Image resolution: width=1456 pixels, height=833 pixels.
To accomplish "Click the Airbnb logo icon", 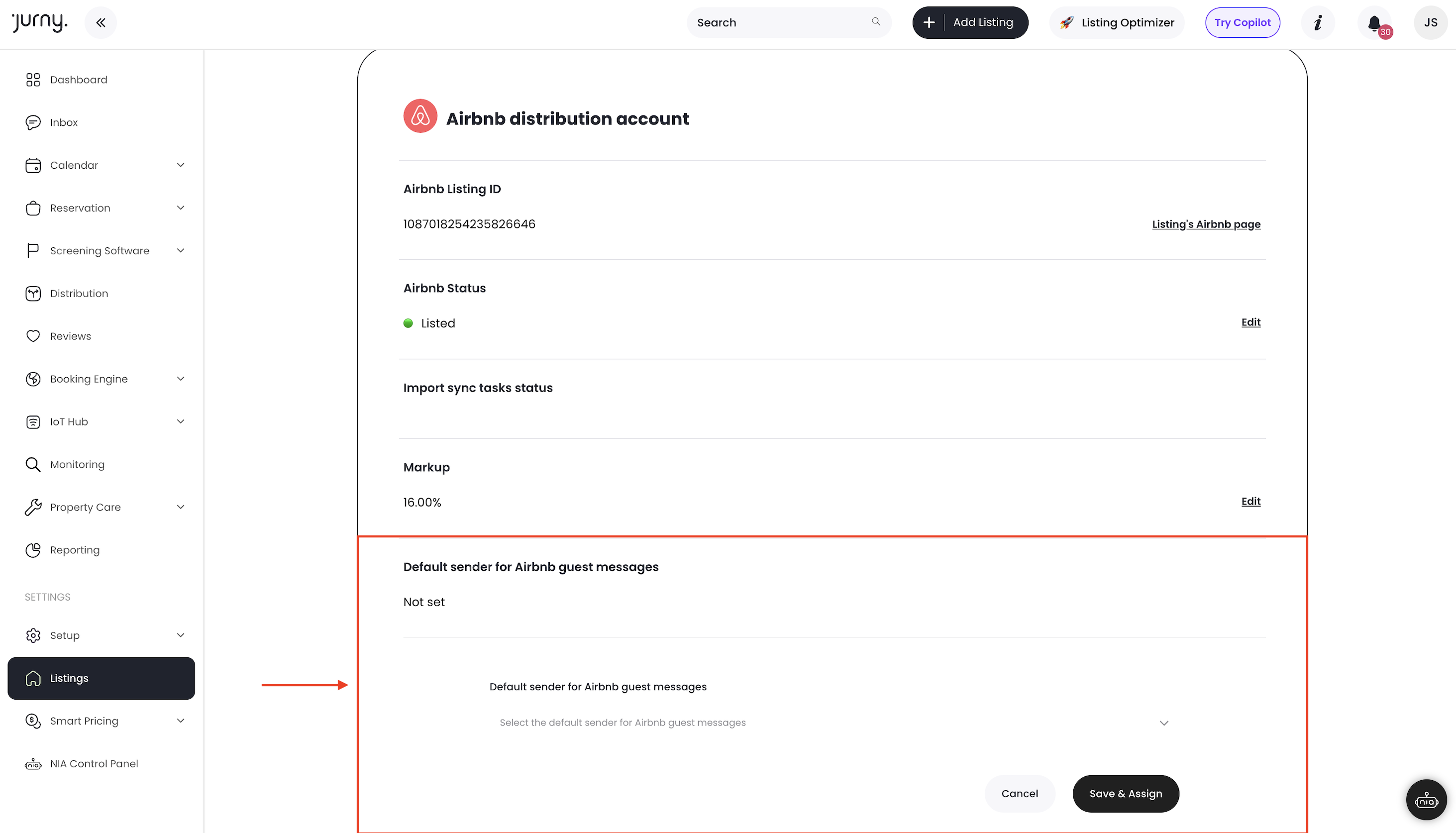I will coord(420,116).
